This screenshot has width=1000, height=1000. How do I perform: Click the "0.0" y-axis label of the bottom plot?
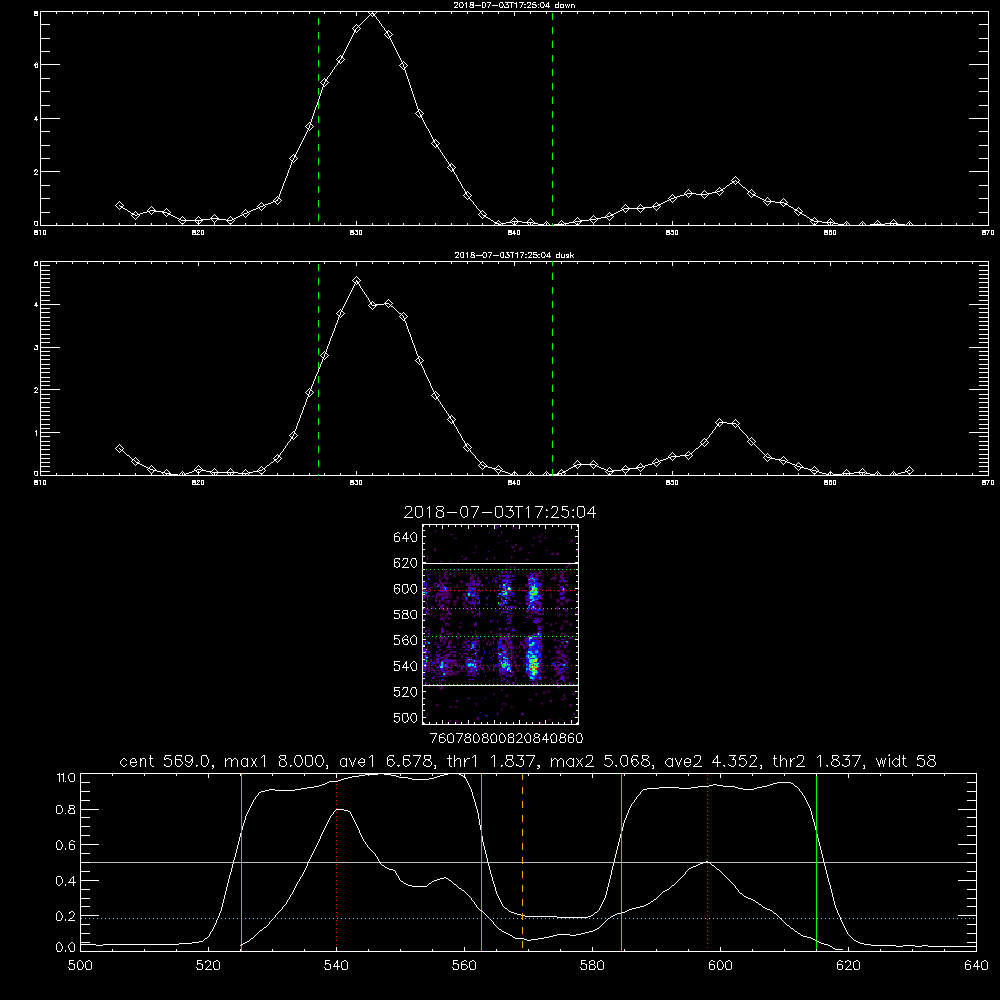[x=66, y=948]
